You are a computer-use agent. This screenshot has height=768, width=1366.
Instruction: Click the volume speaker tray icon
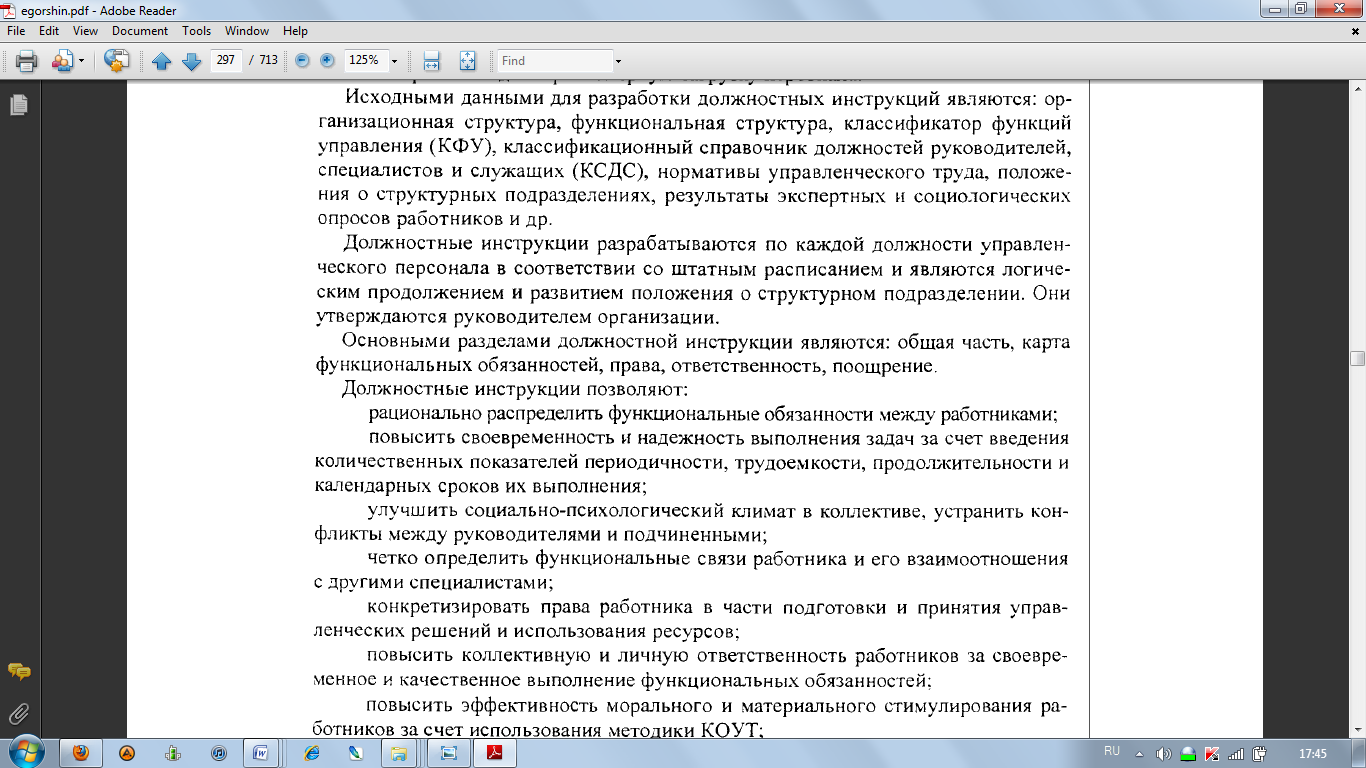click(x=1164, y=753)
